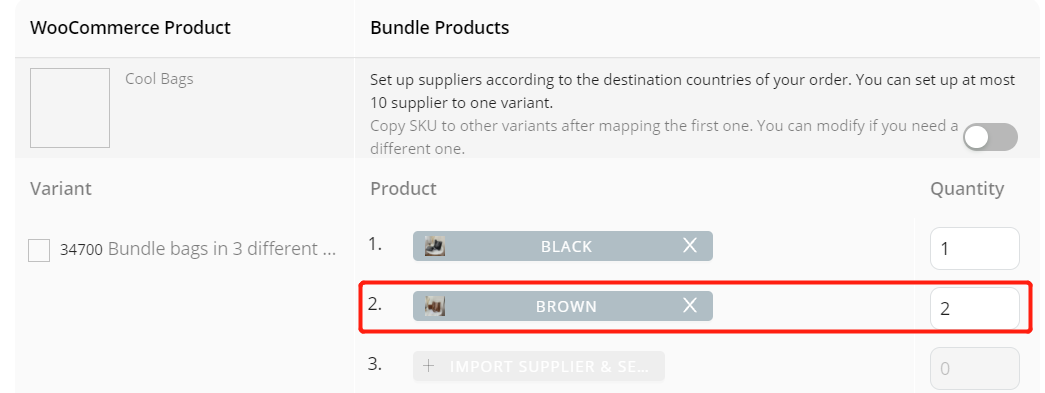Focus the quantity field showing 2

(974, 308)
